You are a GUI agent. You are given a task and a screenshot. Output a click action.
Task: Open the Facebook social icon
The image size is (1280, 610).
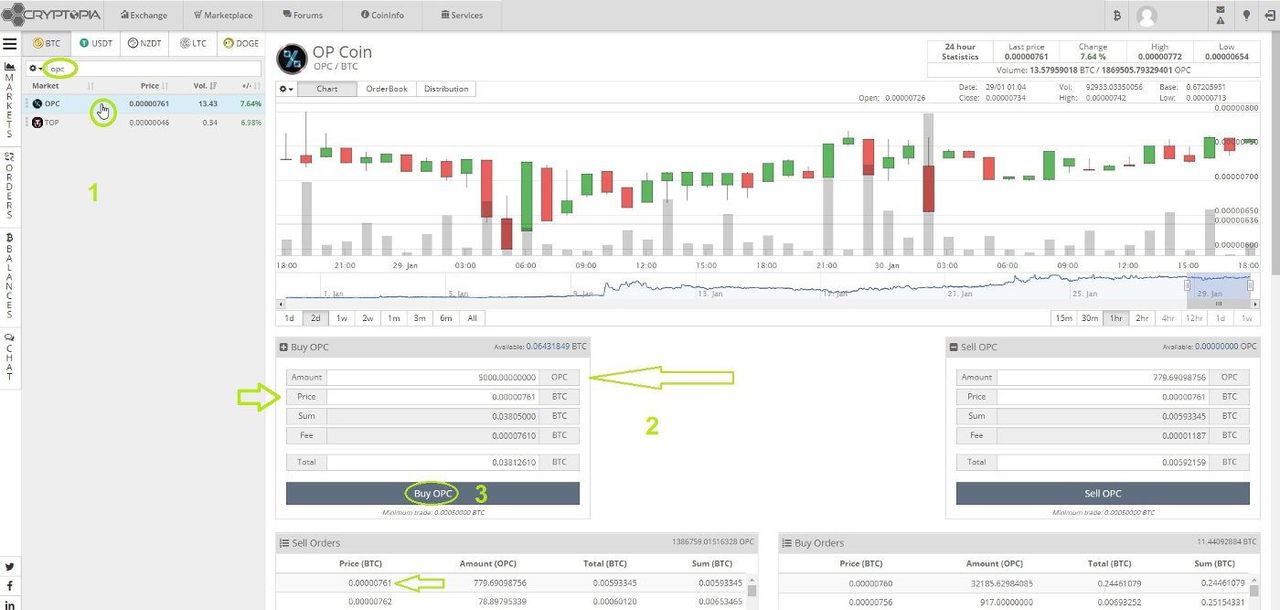click(10, 585)
